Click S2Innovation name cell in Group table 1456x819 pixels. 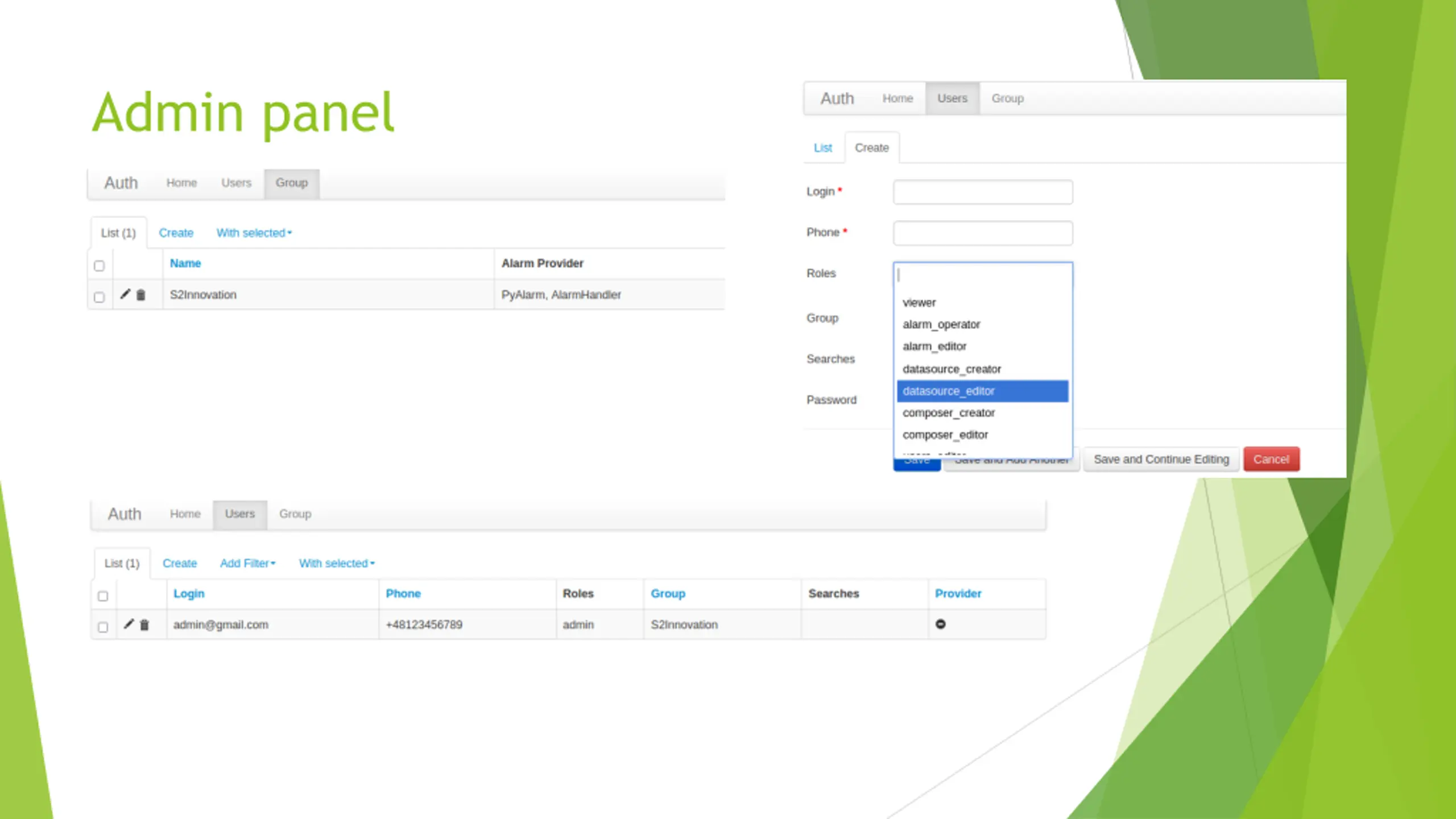coord(329,295)
